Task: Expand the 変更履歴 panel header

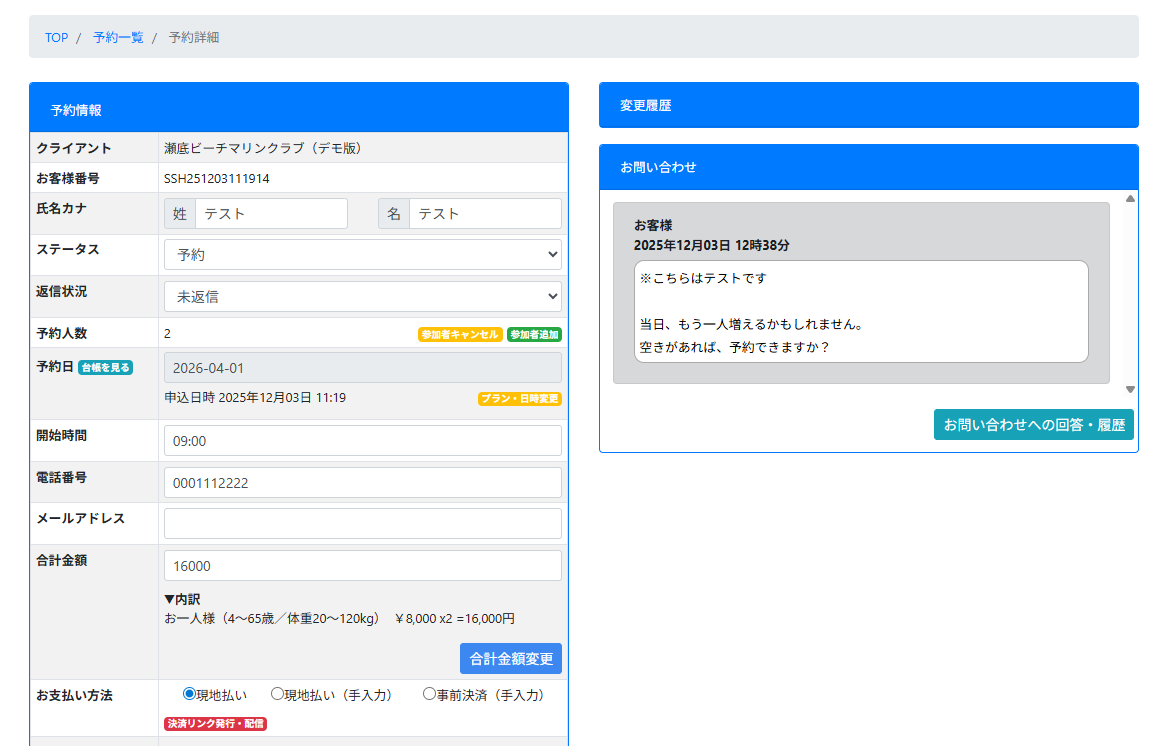Action: [x=868, y=105]
